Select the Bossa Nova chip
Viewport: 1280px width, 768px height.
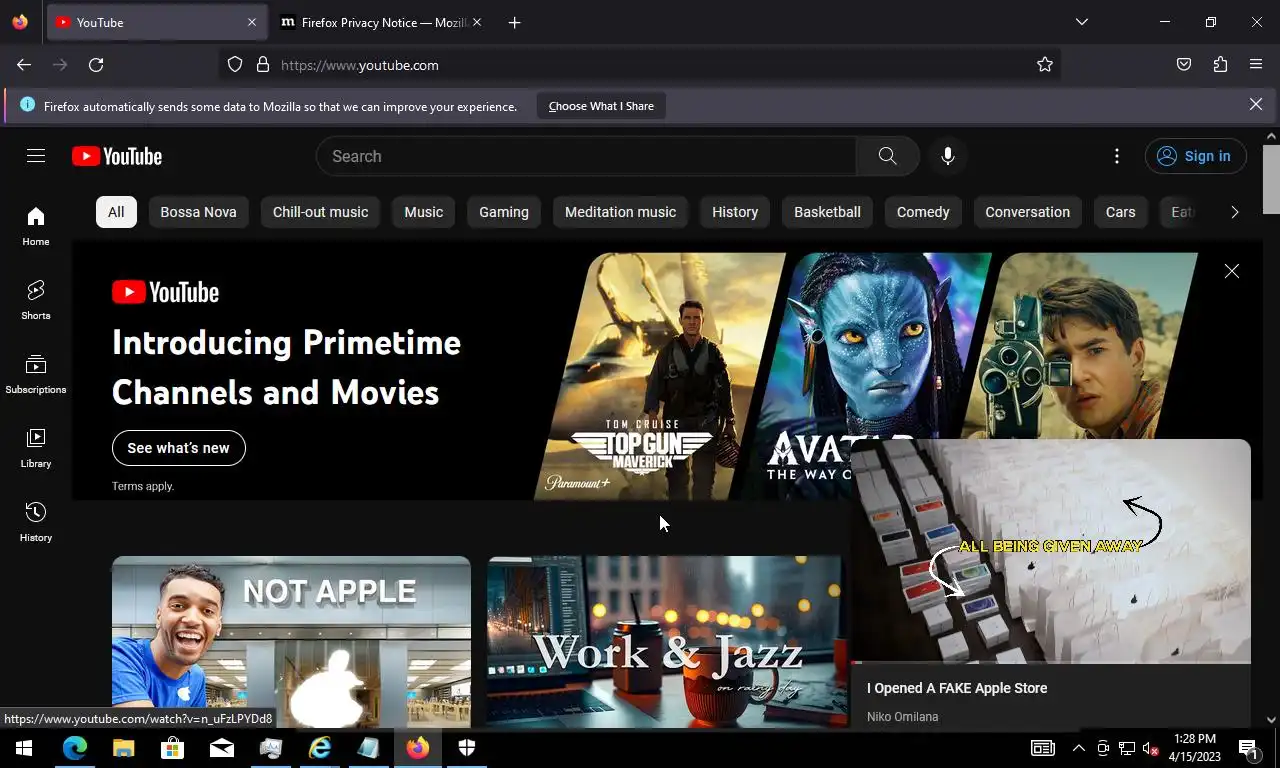pos(199,212)
